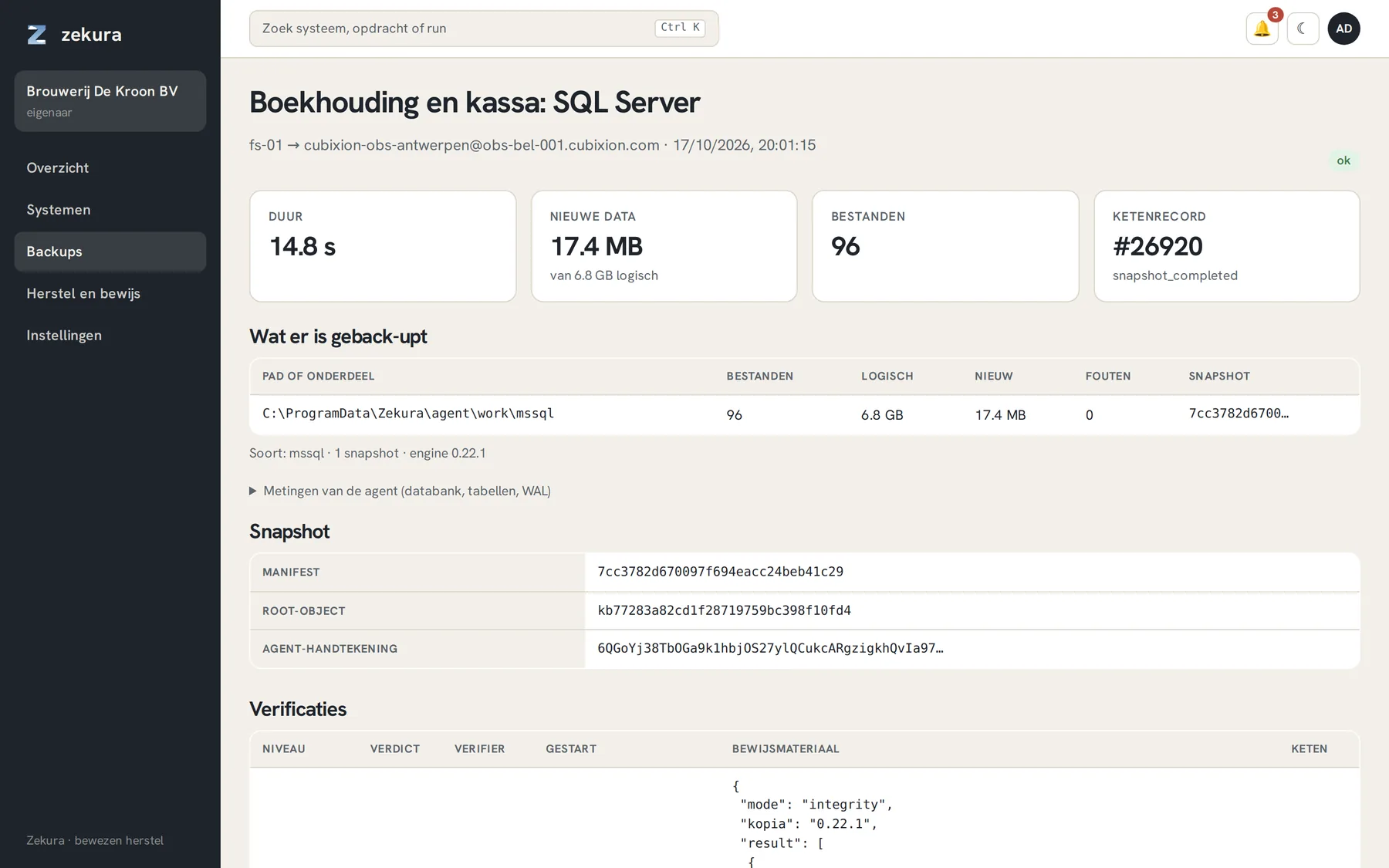This screenshot has width=1389, height=868.
Task: Click the GESTART column header
Action: (x=571, y=749)
